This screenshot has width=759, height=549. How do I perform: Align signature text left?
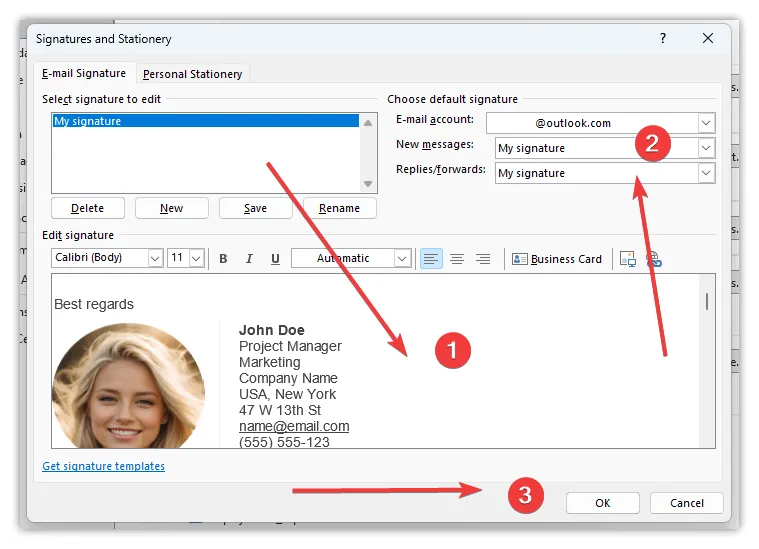tap(431, 259)
